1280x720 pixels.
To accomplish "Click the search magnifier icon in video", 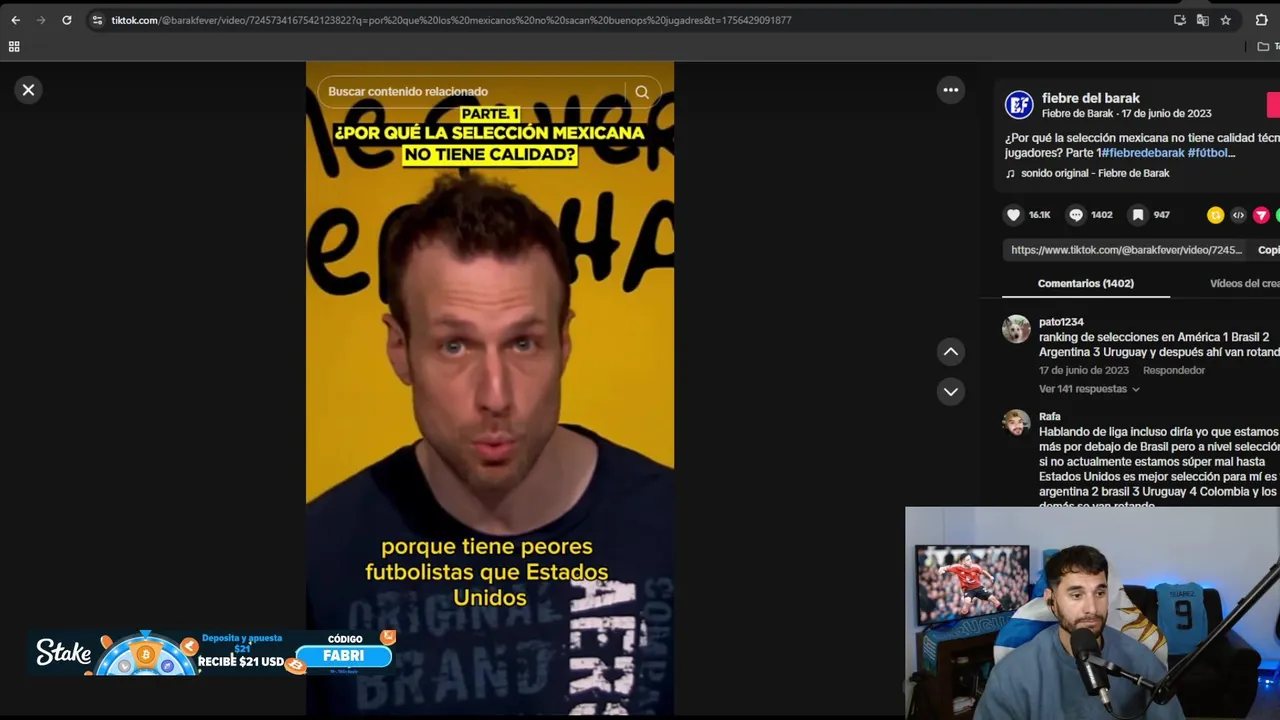I will point(642,92).
